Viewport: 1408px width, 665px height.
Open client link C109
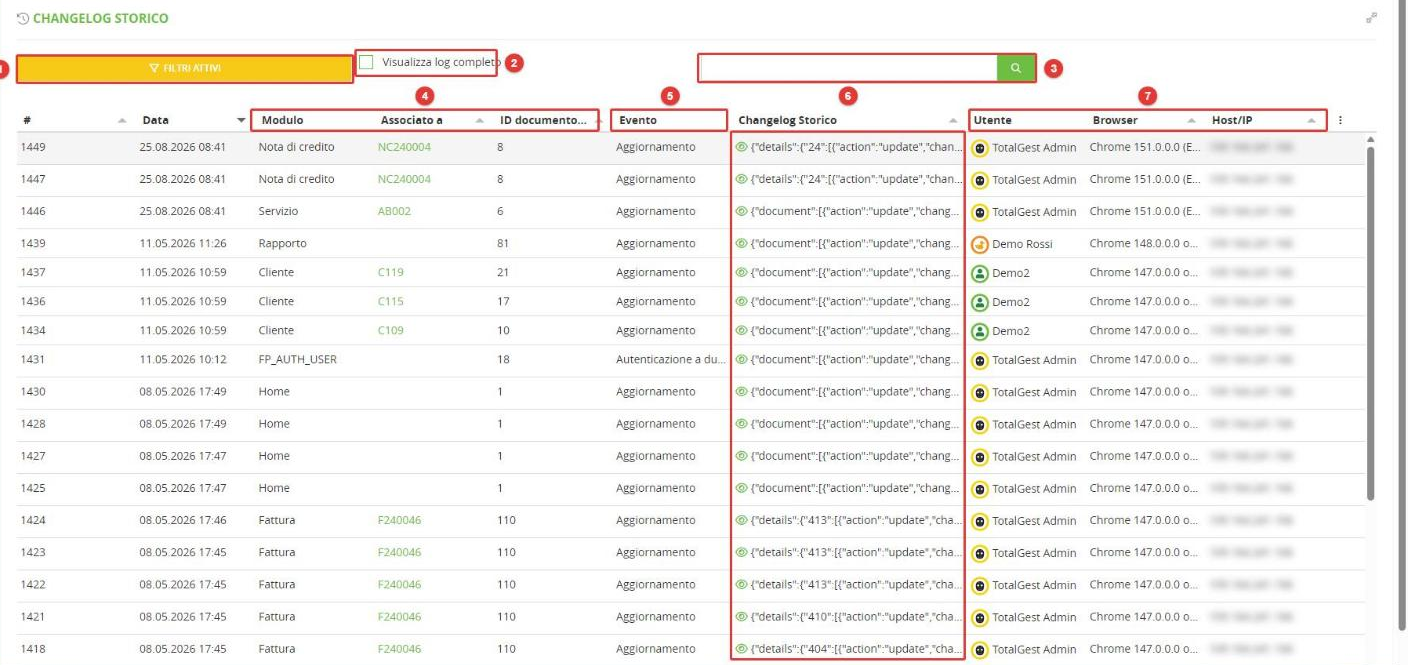(x=390, y=331)
